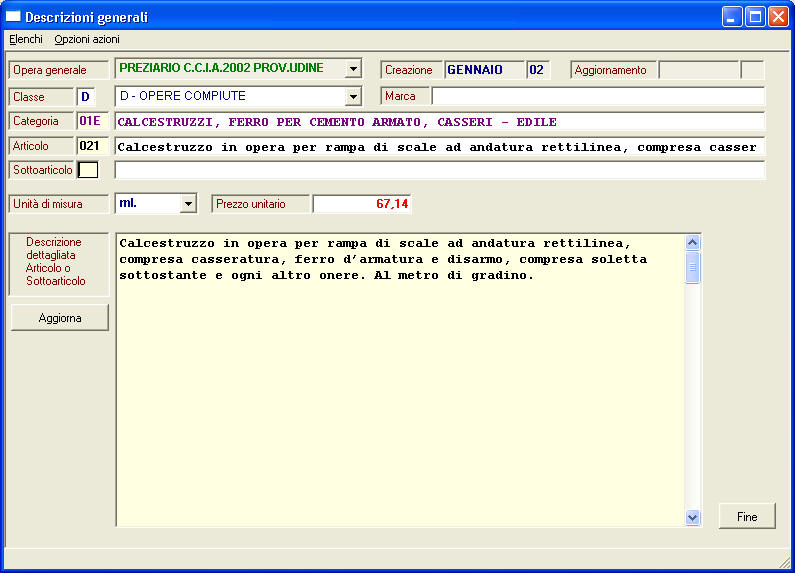Click the Creazione label
This screenshot has height=573, width=795.
pyautogui.click(x=411, y=70)
